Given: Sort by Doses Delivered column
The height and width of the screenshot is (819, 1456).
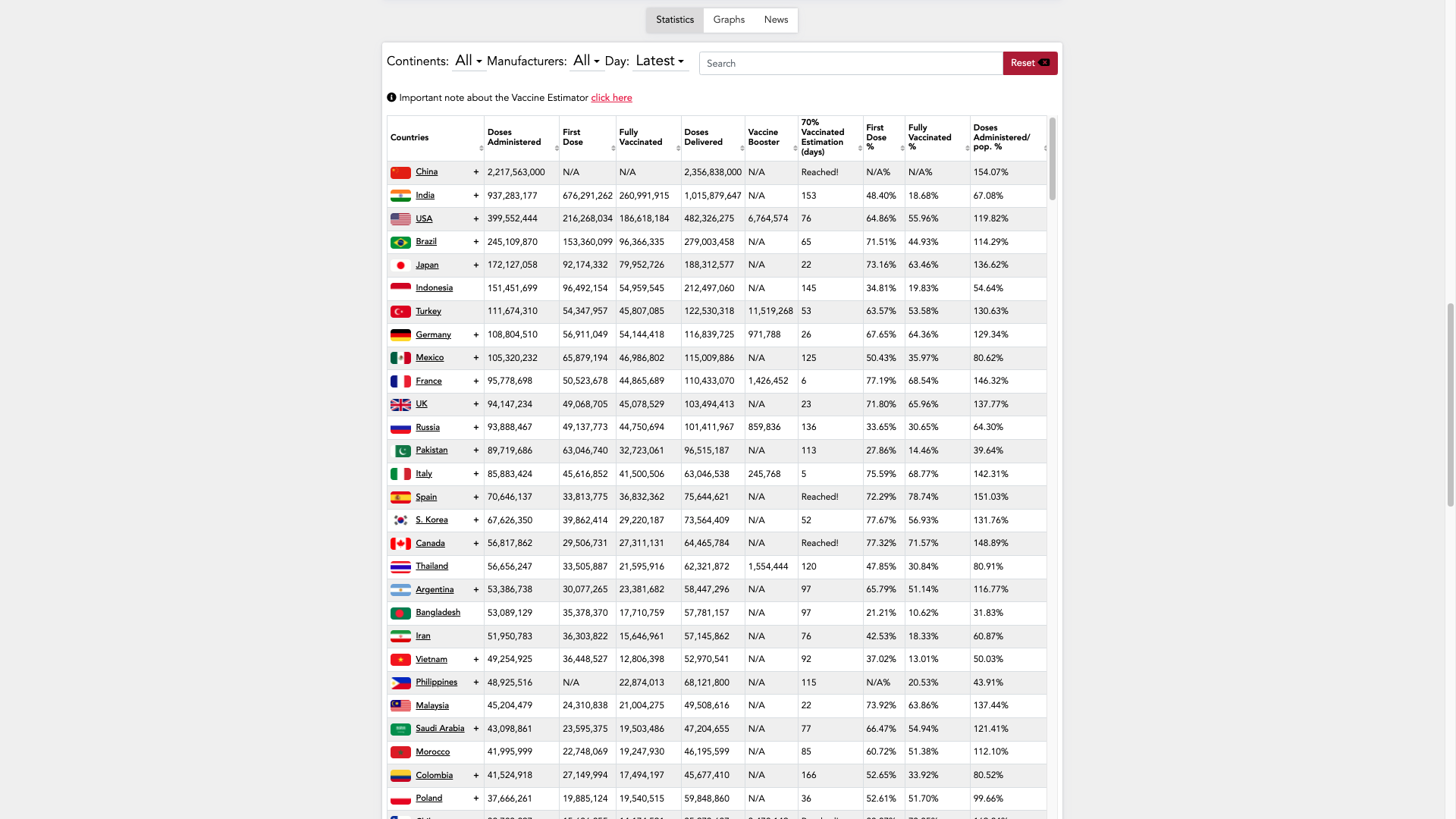Looking at the screenshot, I should click(713, 138).
